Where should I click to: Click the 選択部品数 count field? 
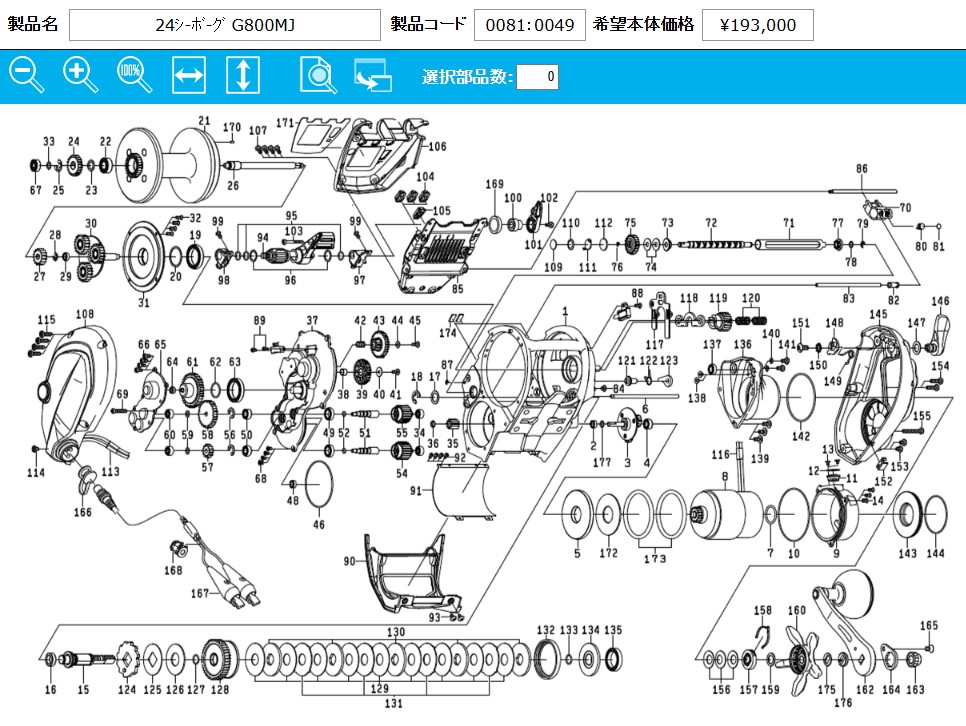coord(537,77)
